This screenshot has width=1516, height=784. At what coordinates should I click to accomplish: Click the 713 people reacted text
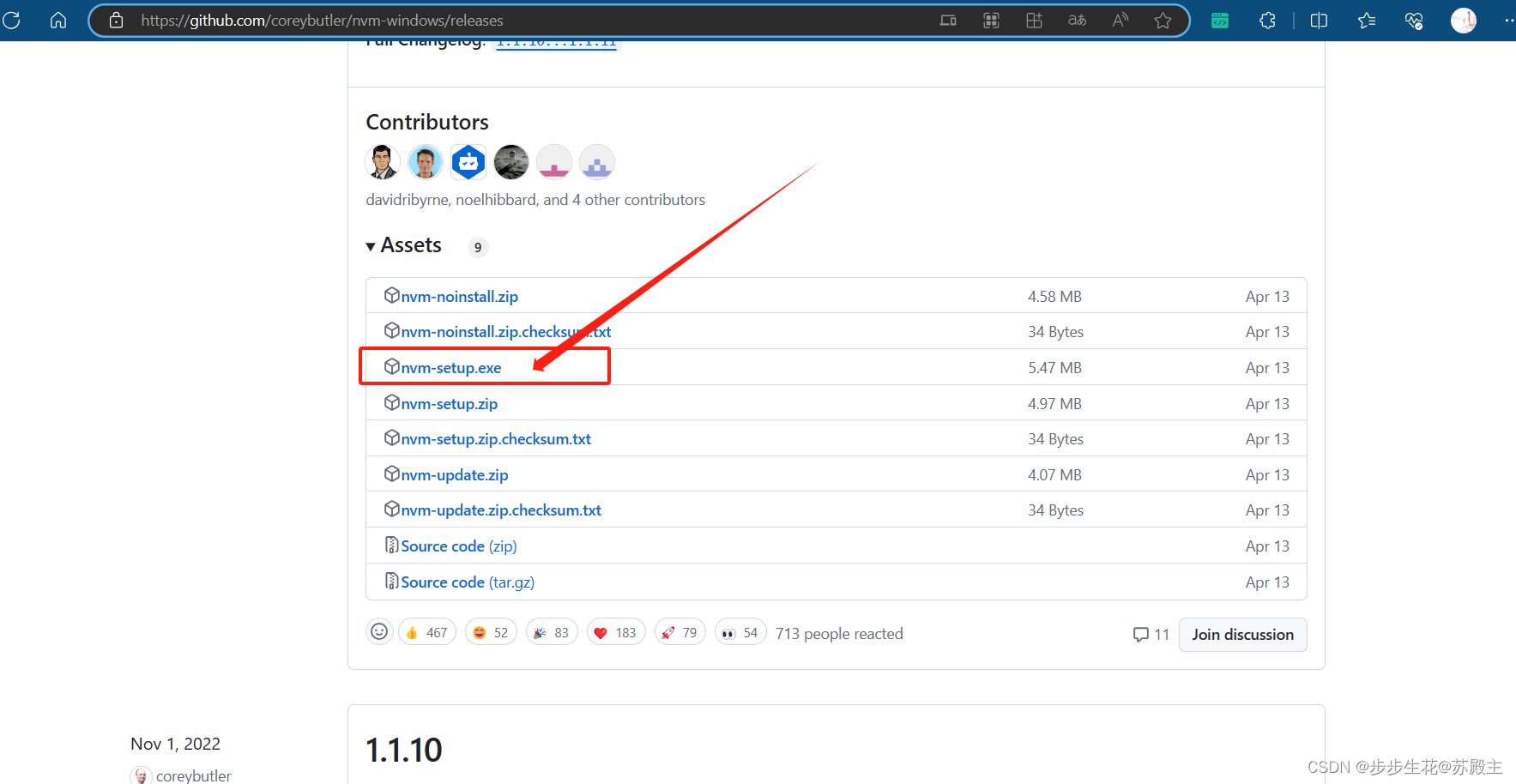pos(839,634)
